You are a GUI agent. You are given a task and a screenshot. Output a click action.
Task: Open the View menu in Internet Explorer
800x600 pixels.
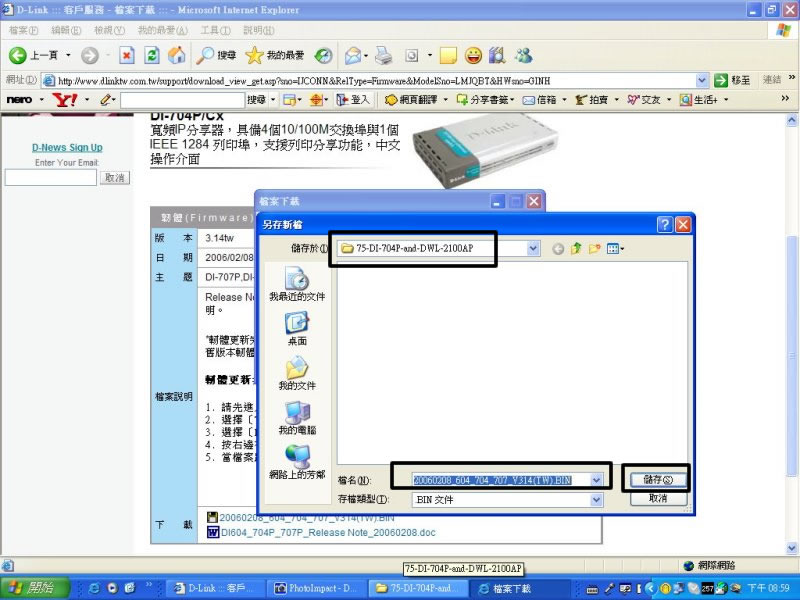109,31
